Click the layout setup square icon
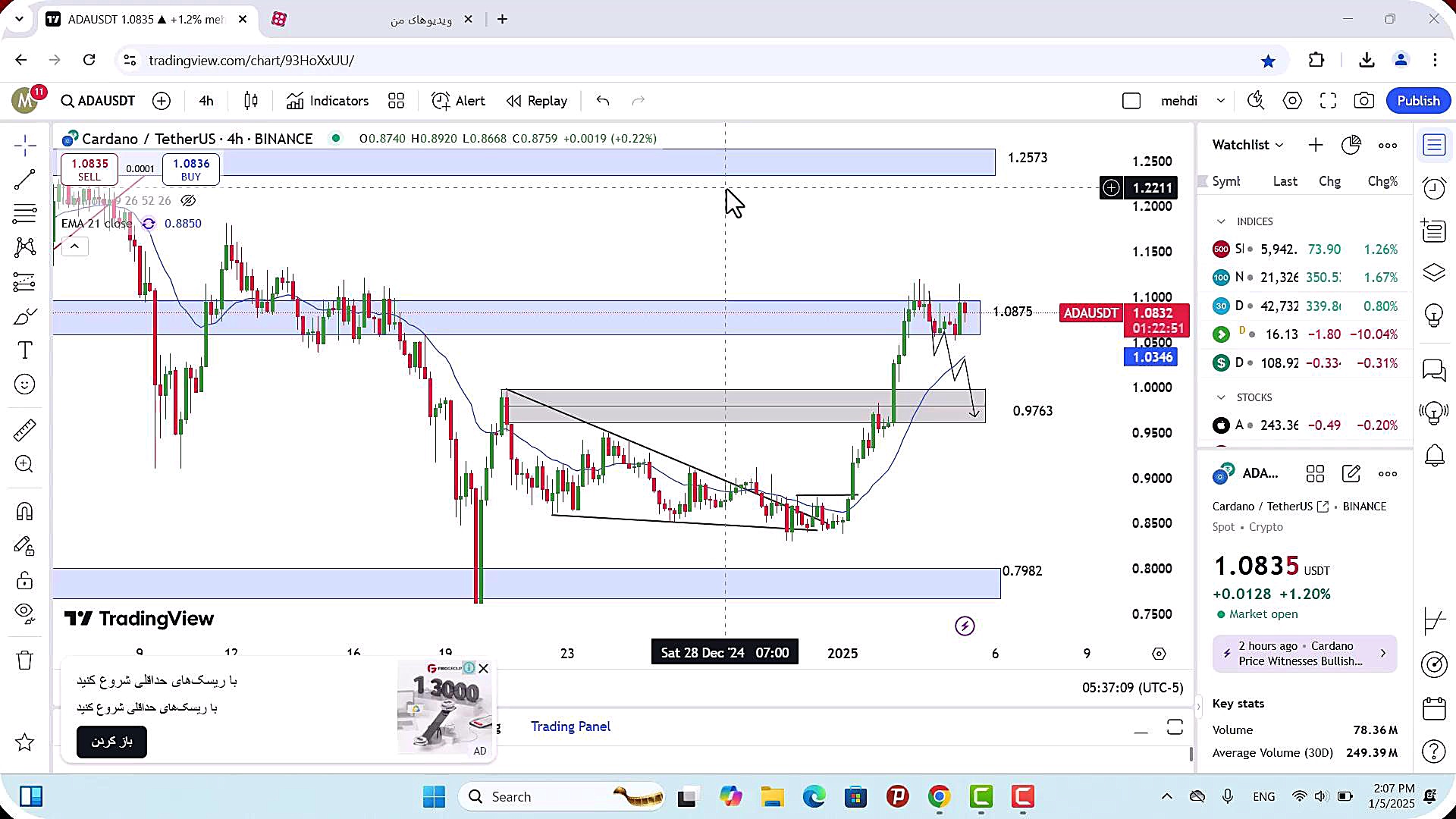Screen dimensions: 1456x819 (1131, 101)
